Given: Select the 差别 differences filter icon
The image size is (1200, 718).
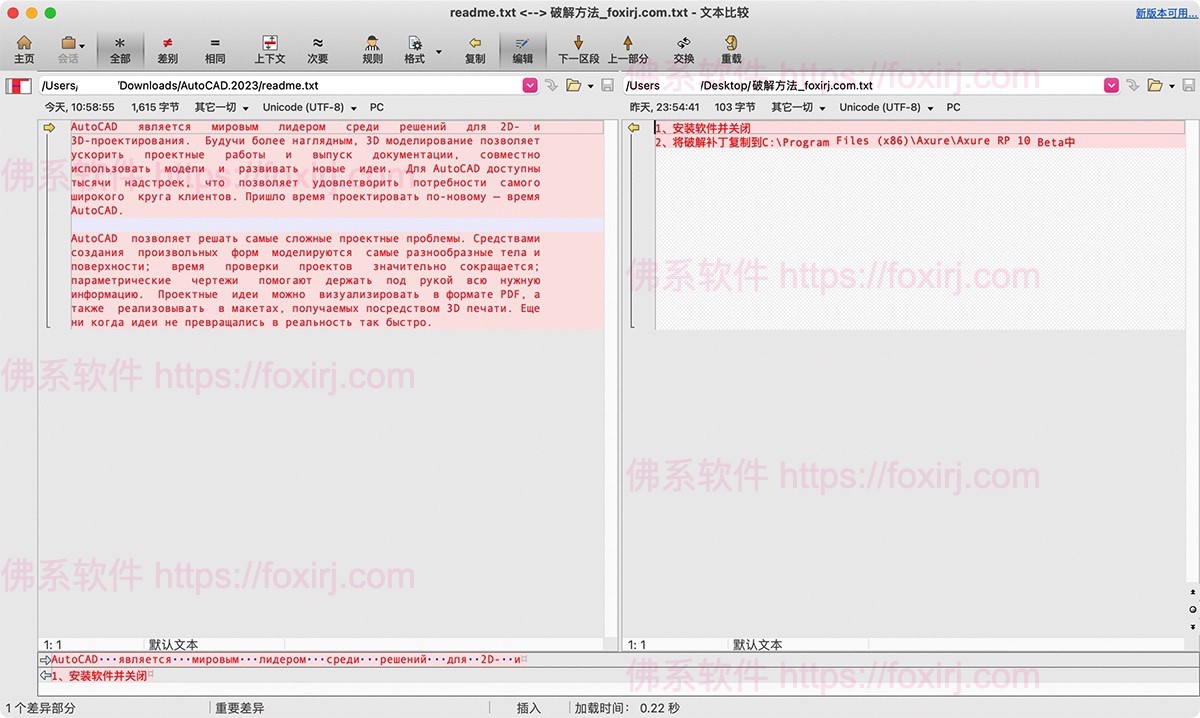Looking at the screenshot, I should pyautogui.click(x=166, y=47).
